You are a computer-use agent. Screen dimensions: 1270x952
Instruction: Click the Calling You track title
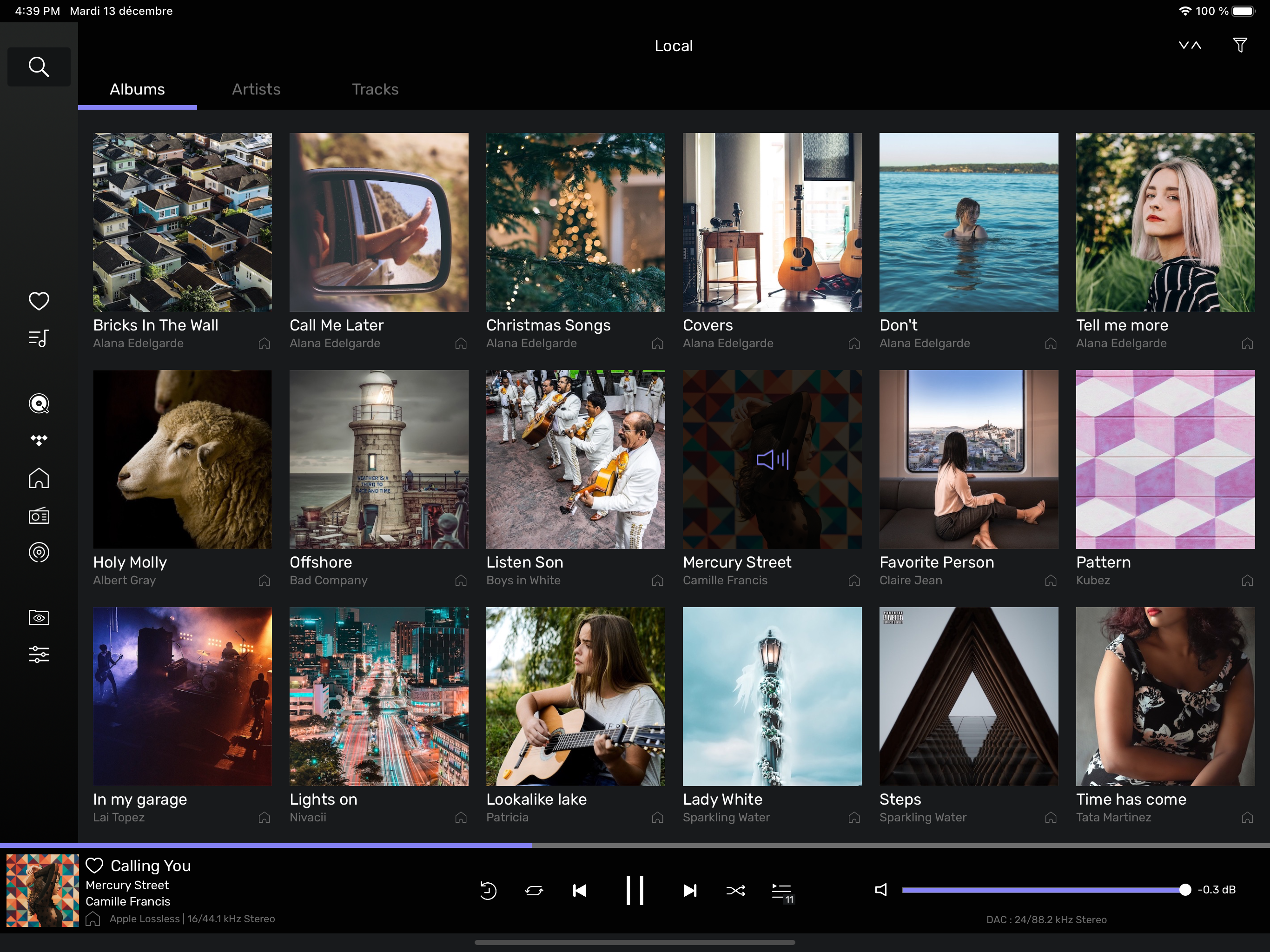coord(151,865)
